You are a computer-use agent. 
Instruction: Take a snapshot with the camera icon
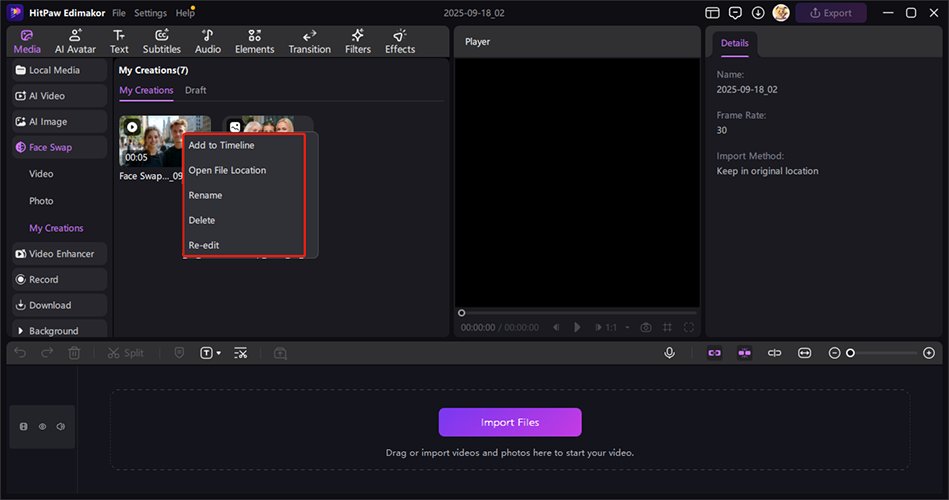tap(646, 327)
